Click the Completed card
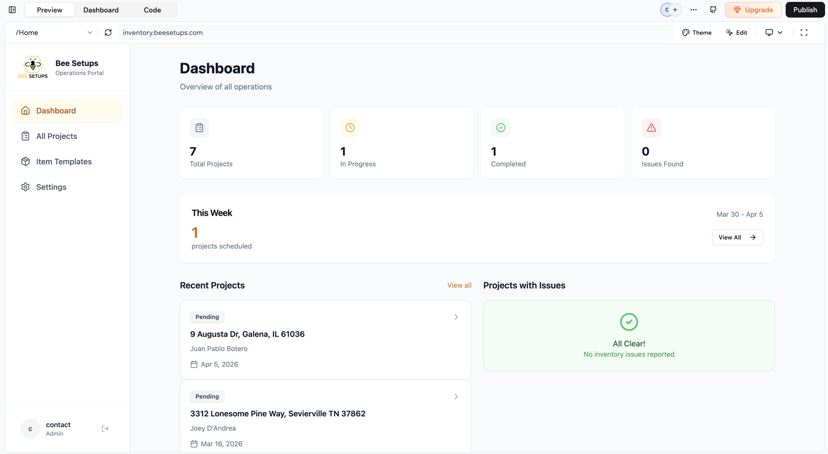This screenshot has width=828, height=454. 552,143
